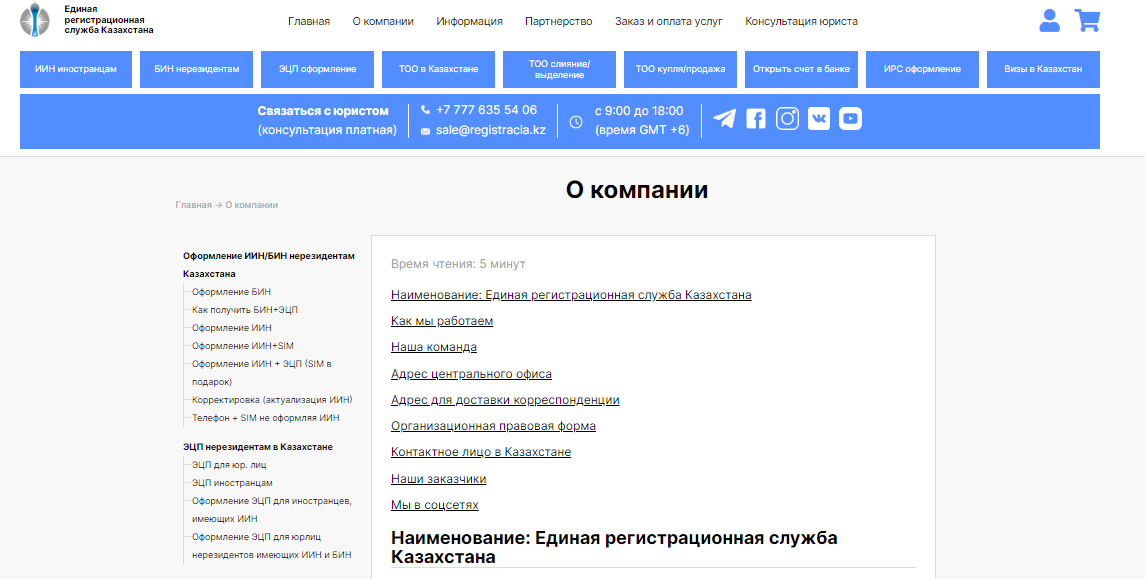
Task: Open the Instagram profile icon
Action: [788, 119]
